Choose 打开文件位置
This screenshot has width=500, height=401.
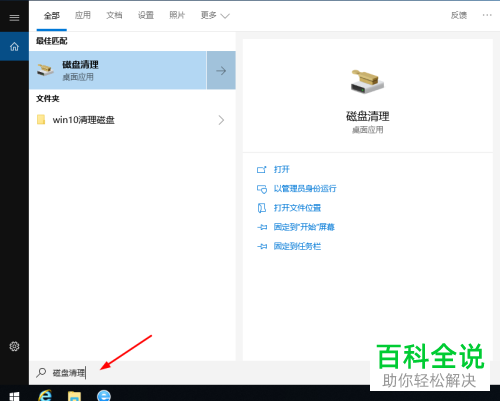pos(297,208)
